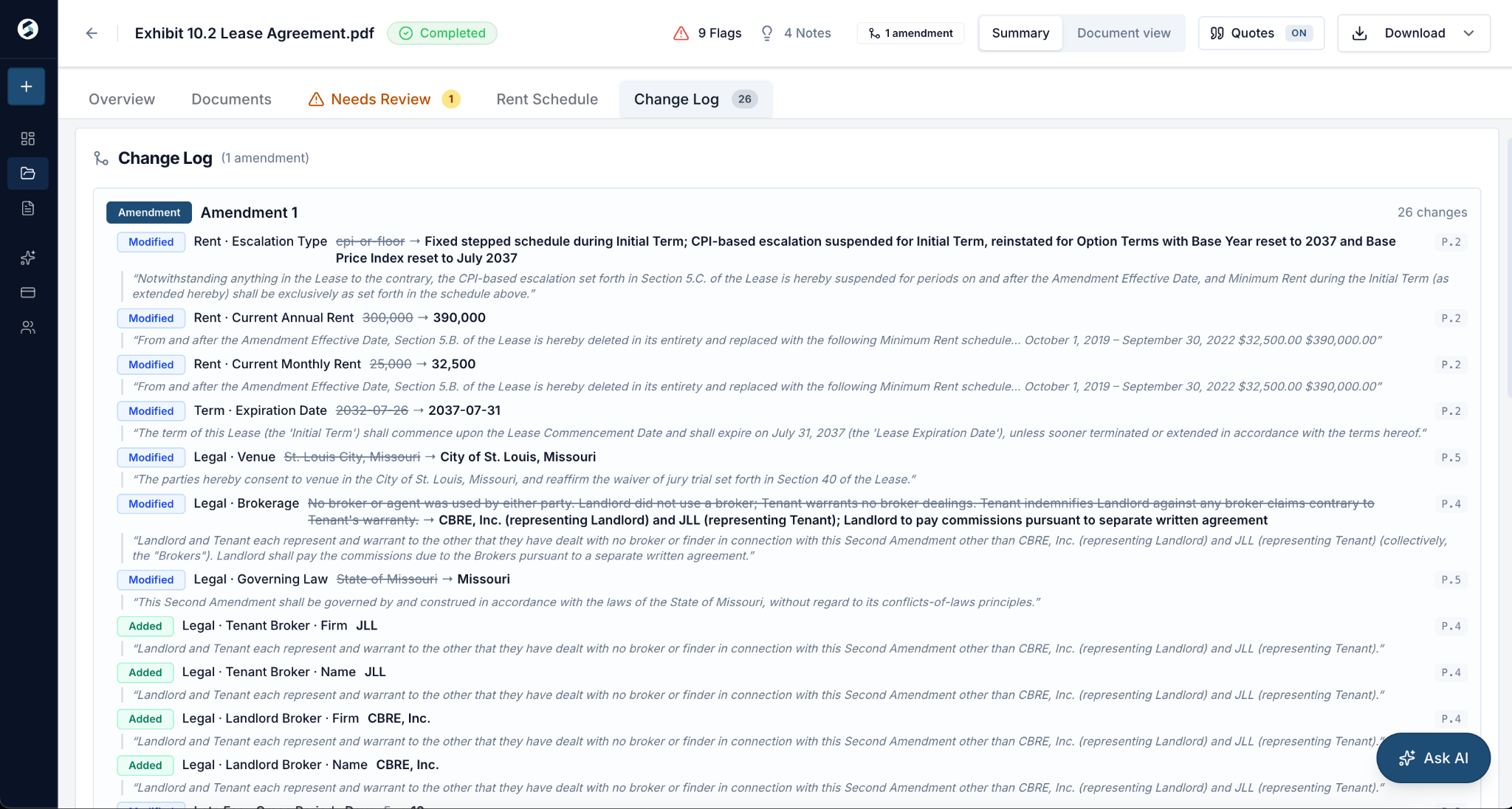This screenshot has height=809, width=1512.
Task: Click the lightbulb Notes icon
Action: tap(767, 33)
